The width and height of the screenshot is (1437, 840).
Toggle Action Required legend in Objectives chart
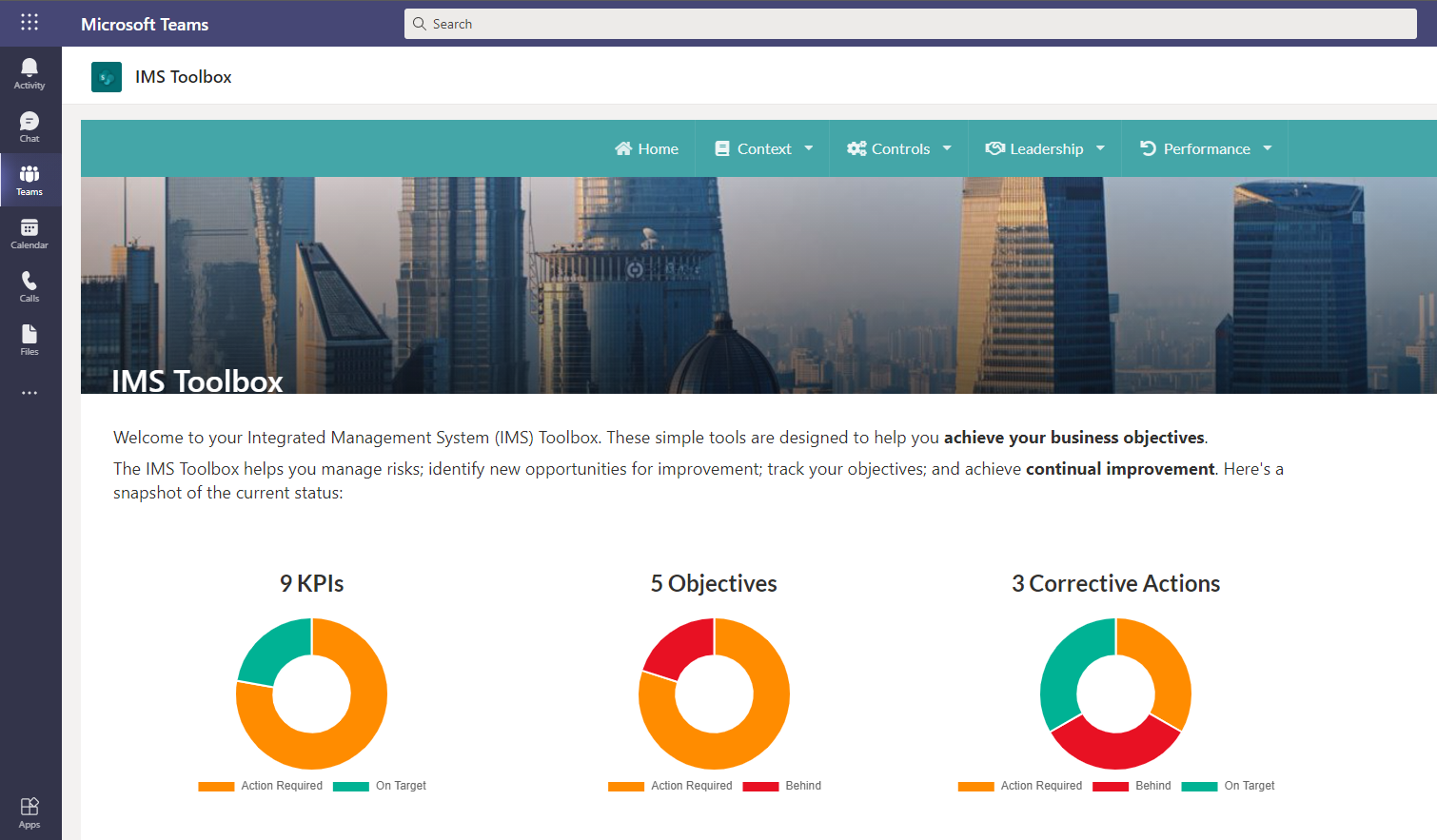[670, 786]
